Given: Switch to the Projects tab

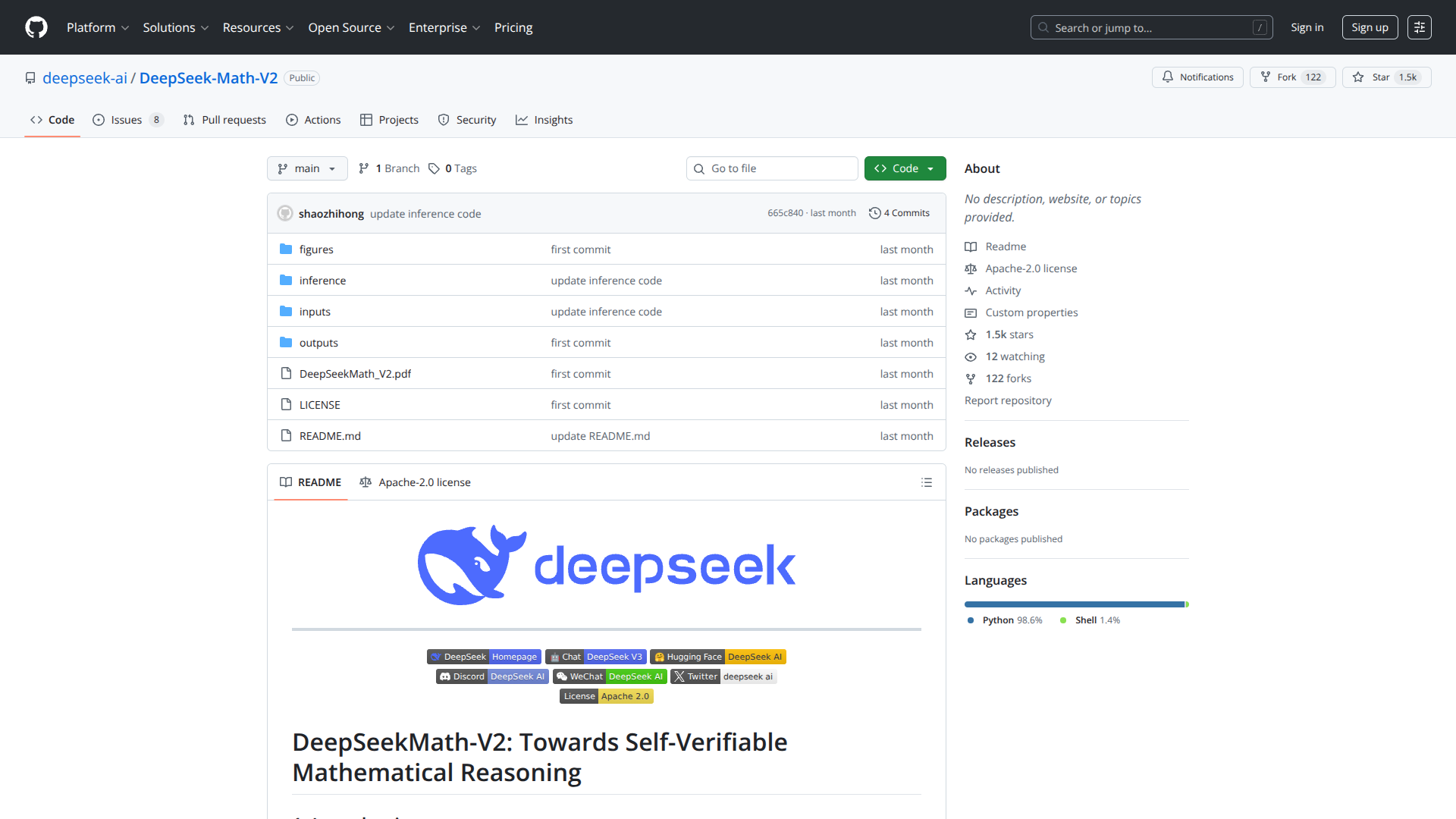Looking at the screenshot, I should coord(389,119).
